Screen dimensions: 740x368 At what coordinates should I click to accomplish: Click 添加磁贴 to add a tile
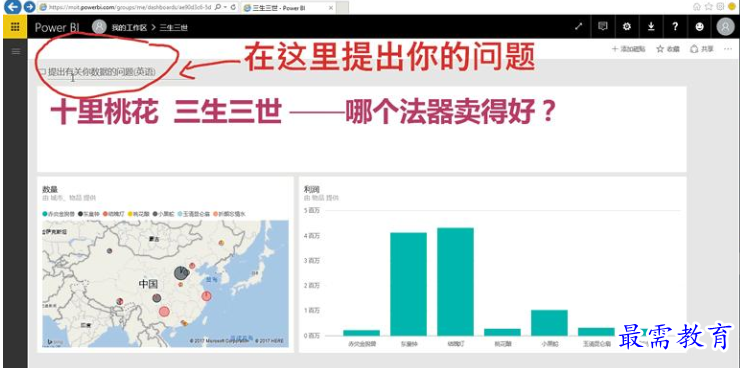tap(628, 49)
